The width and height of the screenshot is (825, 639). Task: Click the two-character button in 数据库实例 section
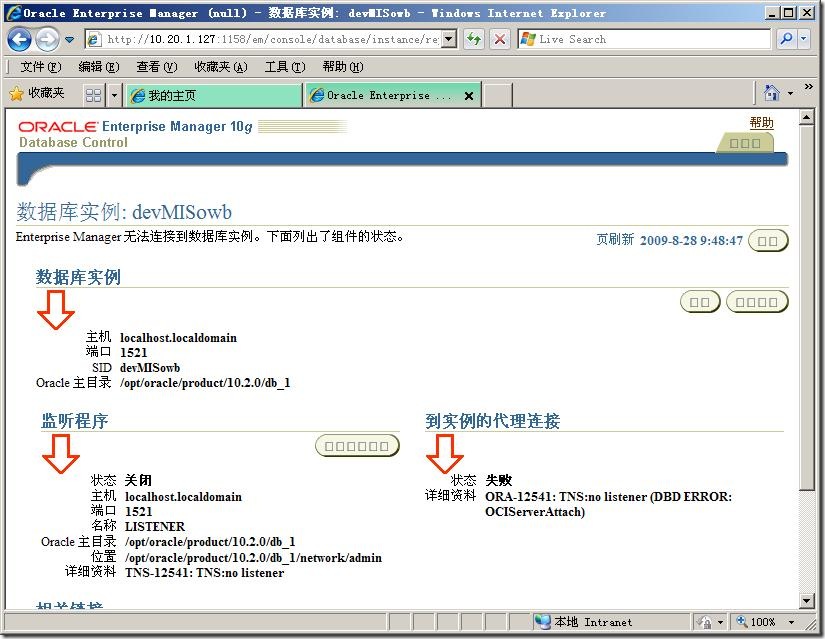[x=700, y=302]
